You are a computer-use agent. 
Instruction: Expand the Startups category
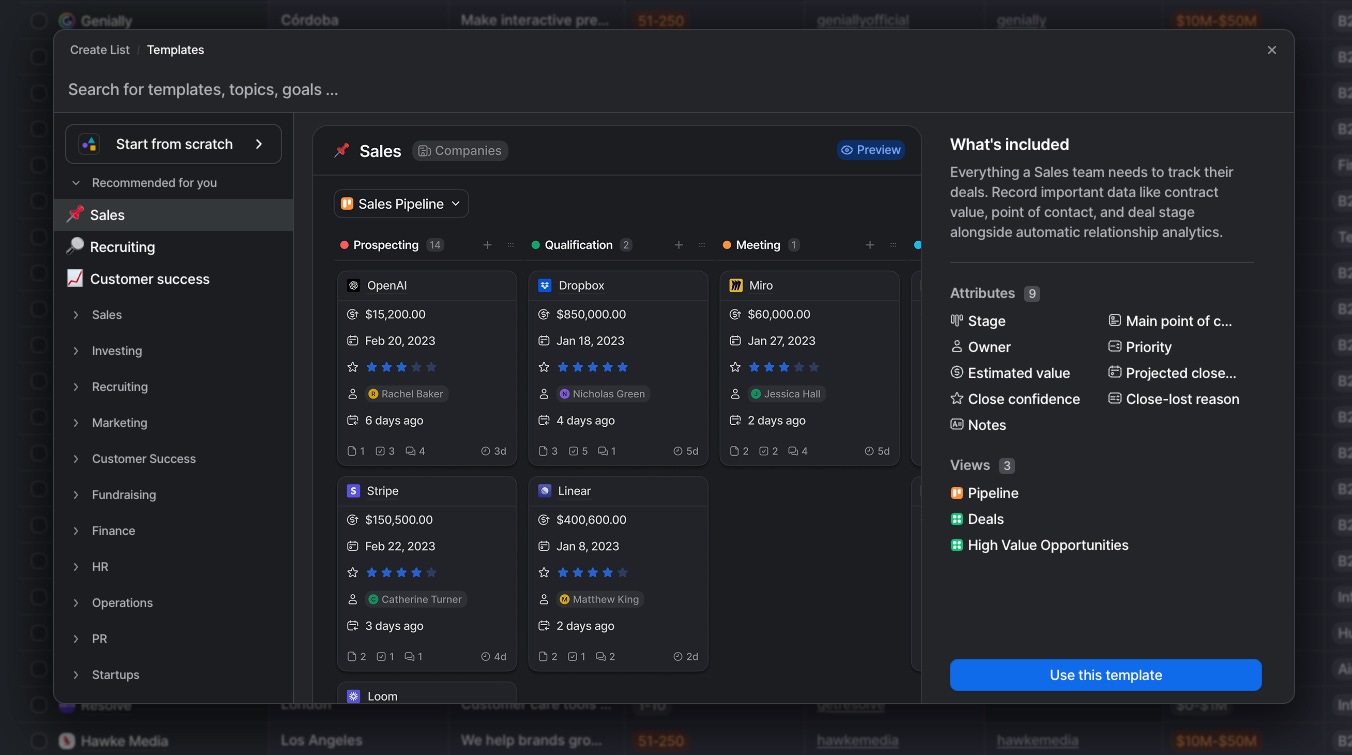click(x=76, y=675)
